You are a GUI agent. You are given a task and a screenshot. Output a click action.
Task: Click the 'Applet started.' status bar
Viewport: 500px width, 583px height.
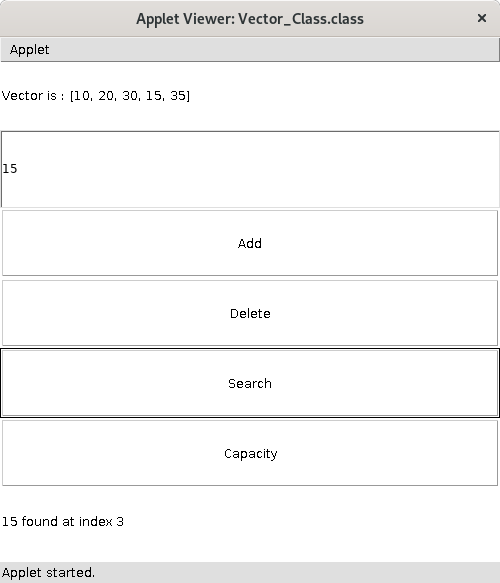click(x=250, y=573)
